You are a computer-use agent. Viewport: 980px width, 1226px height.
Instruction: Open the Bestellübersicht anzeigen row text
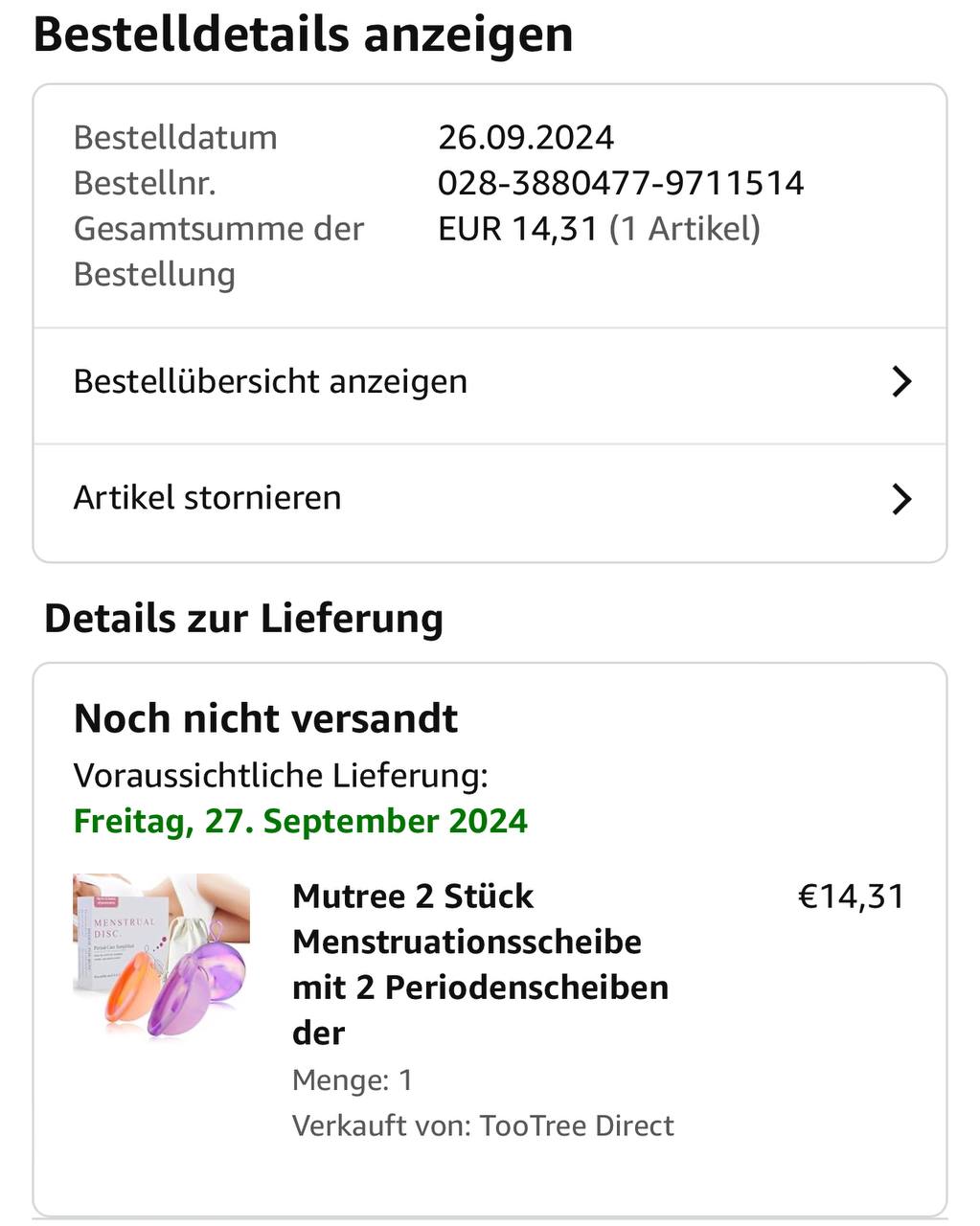270,381
